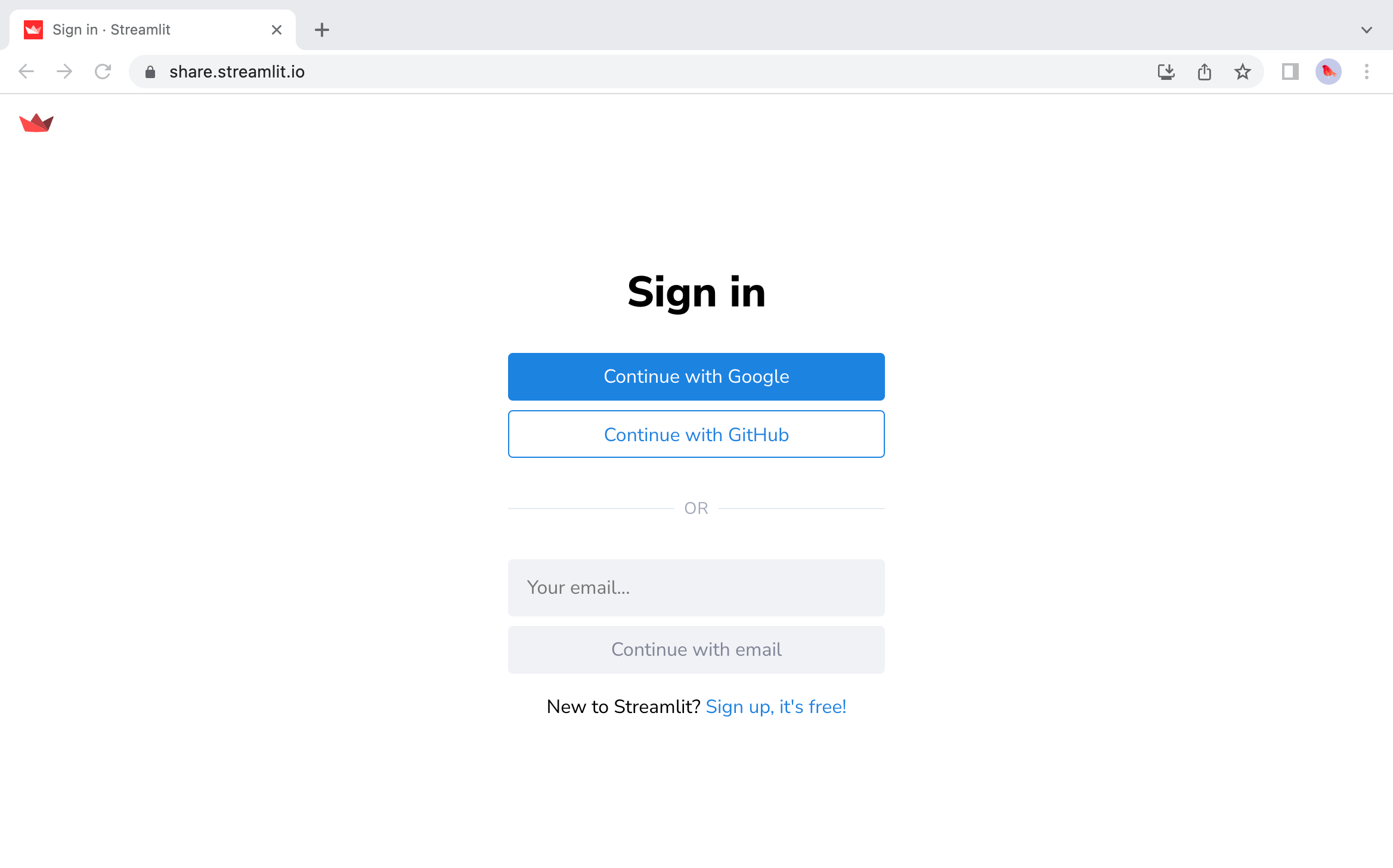Click the split screen browser icon
1393x868 pixels.
[1290, 72]
